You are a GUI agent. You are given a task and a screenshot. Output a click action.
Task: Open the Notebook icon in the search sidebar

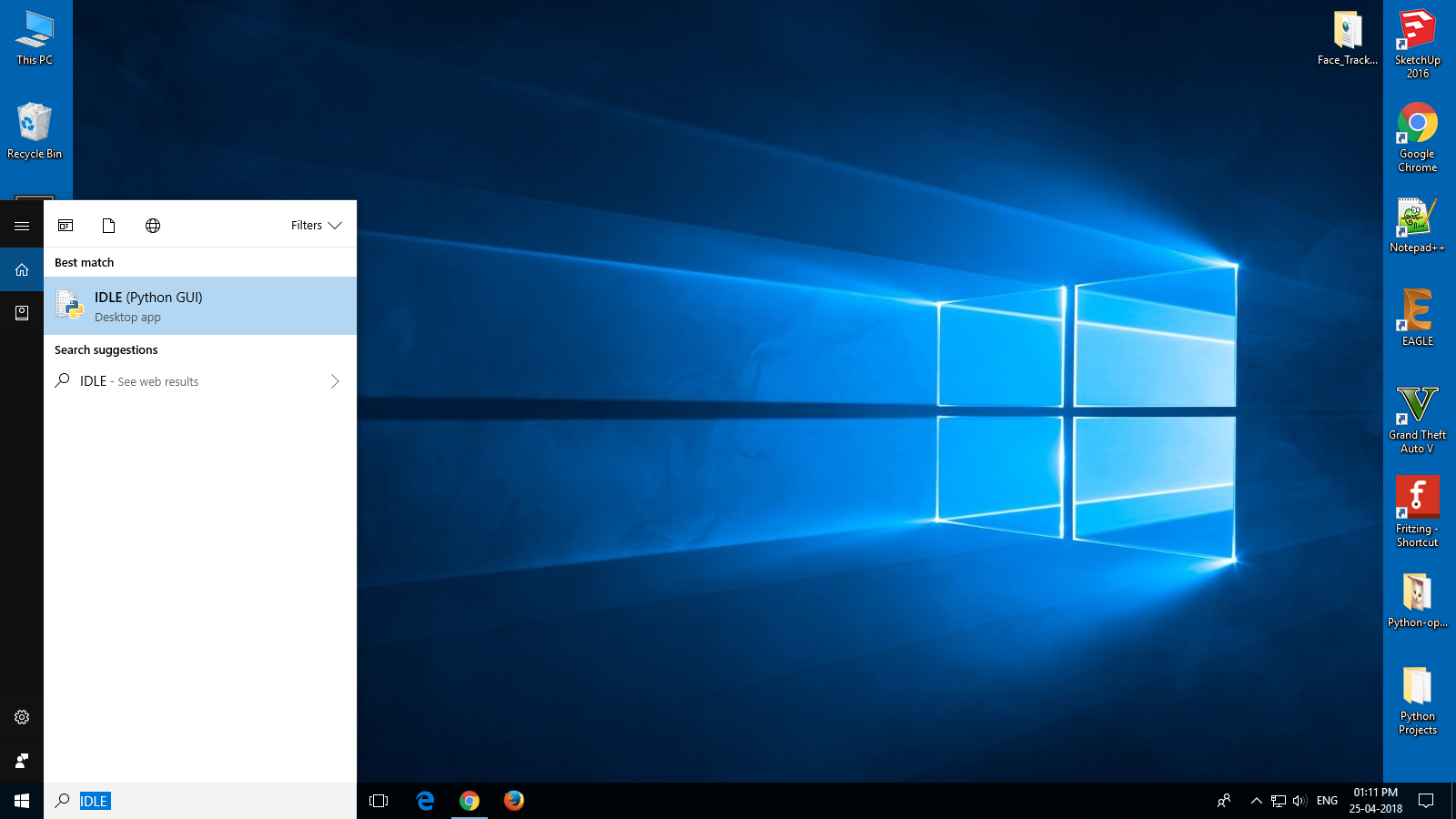click(22, 313)
